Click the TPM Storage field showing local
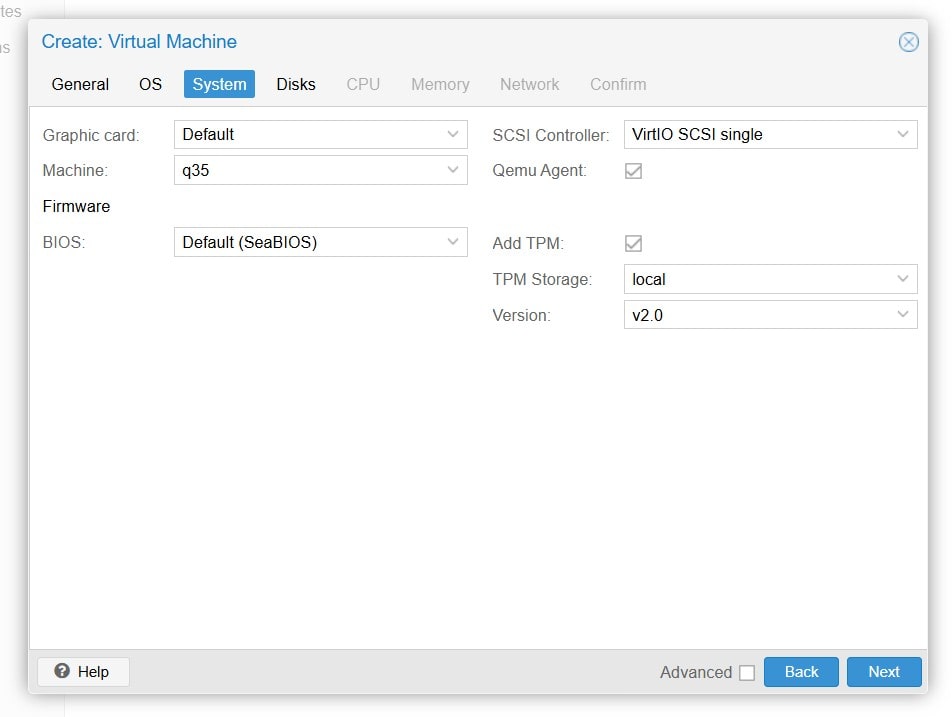The width and height of the screenshot is (952, 717). [x=756, y=279]
